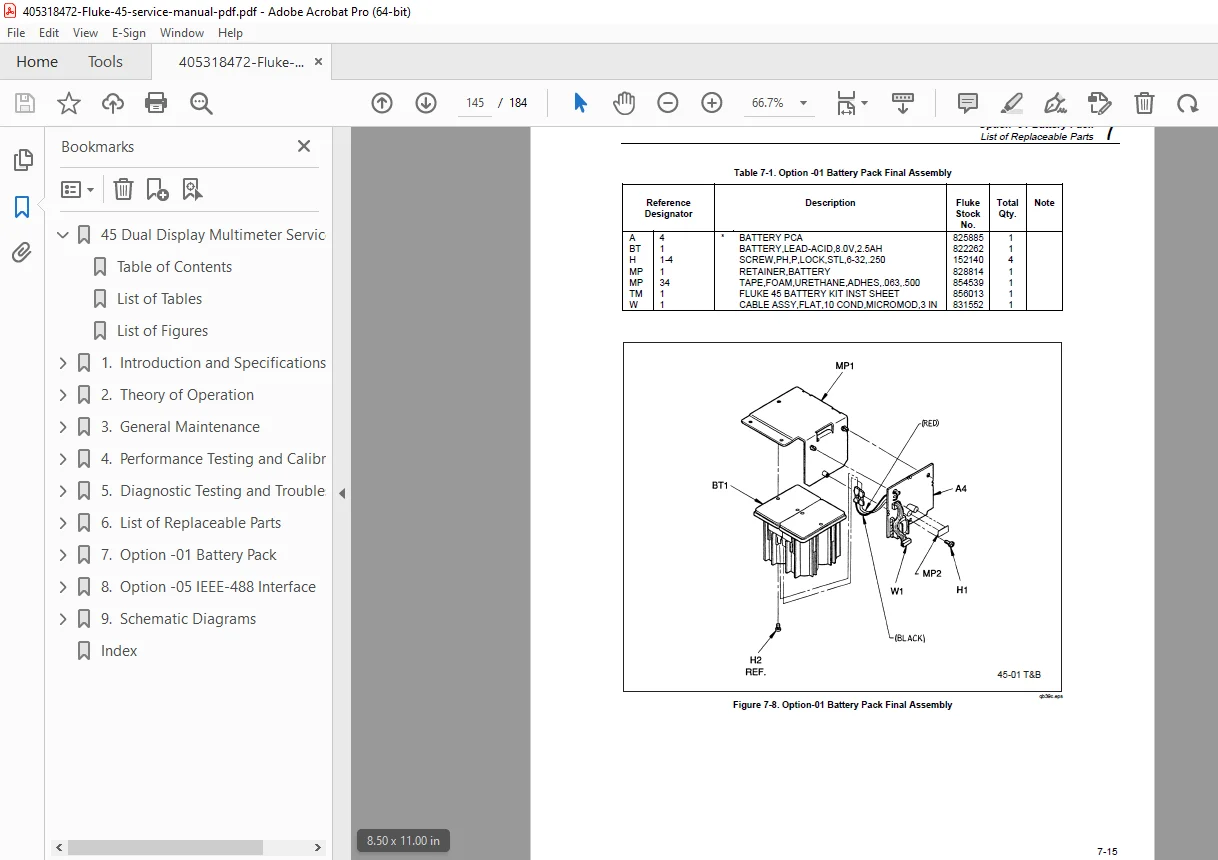Open 9. Schematic Diagrams bookmark text
The image size is (1218, 860).
[178, 619]
